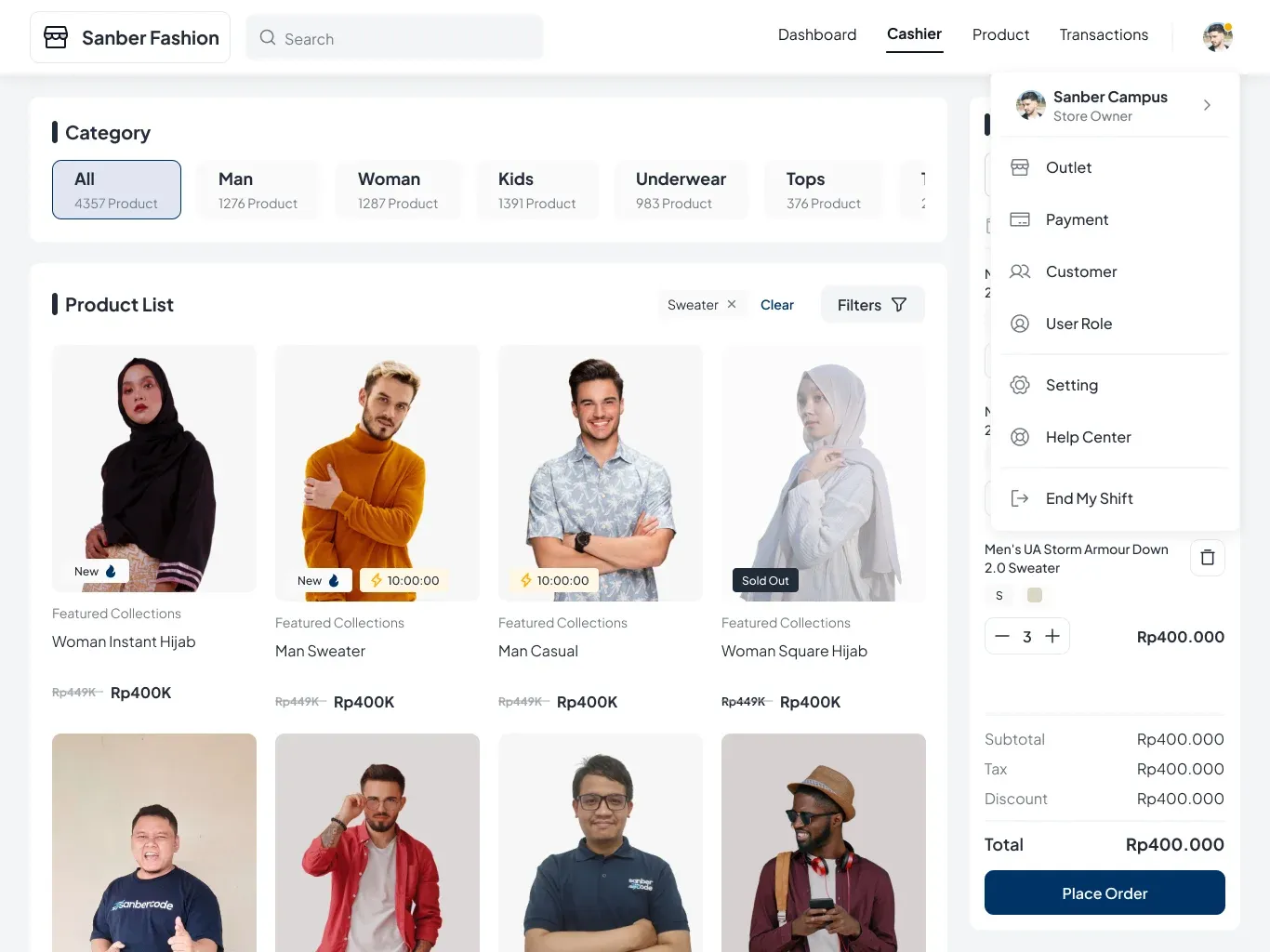Screen dimensions: 1270x952
Task: Focus the Search input field
Action: [394, 38]
